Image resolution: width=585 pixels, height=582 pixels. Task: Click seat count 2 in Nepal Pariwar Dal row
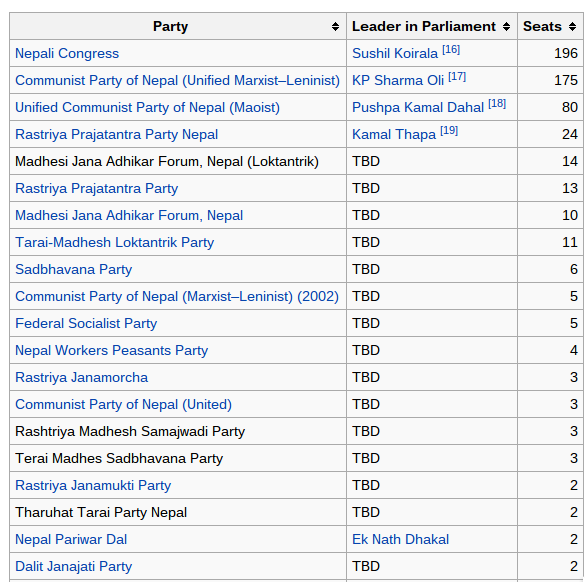click(x=574, y=539)
